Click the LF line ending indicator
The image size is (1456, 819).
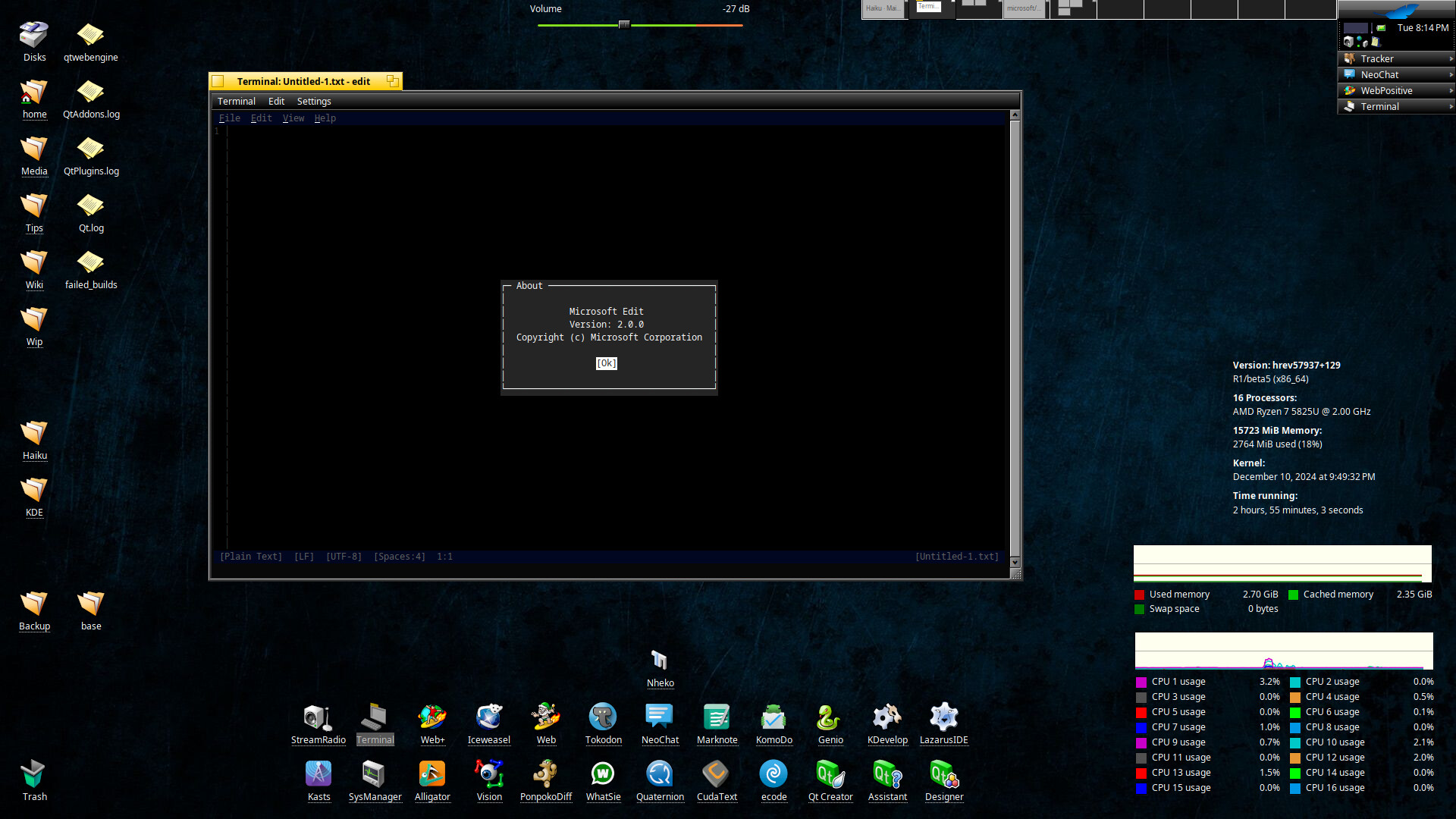click(x=304, y=557)
